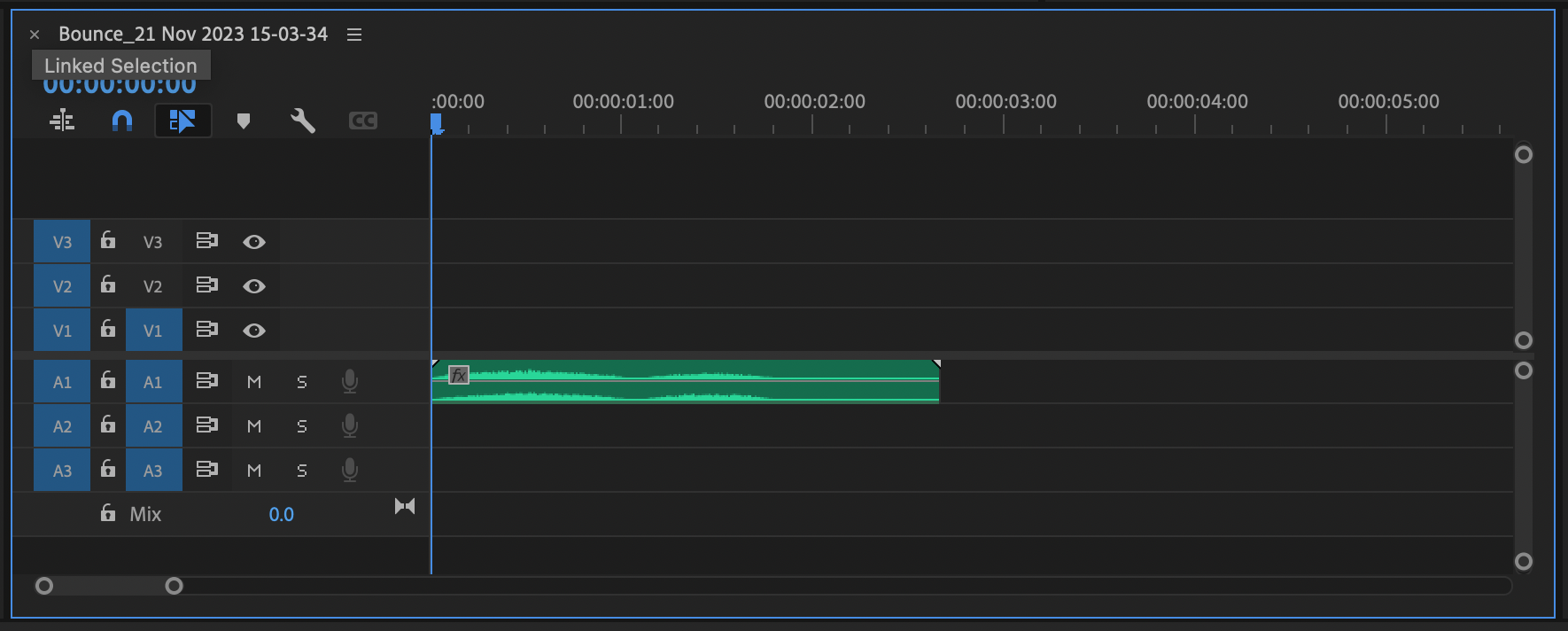
Task: Open the sequence panel hamburger menu
Action: click(x=354, y=35)
